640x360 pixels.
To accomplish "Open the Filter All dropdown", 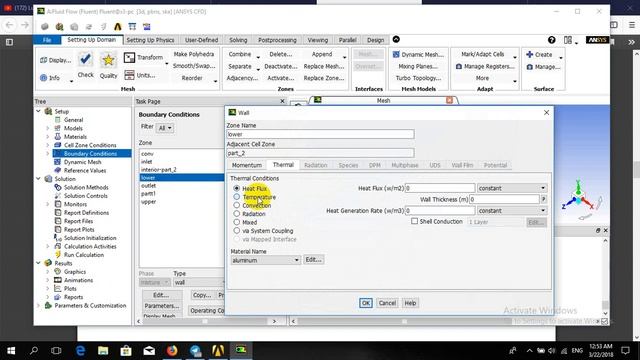I will click(165, 128).
